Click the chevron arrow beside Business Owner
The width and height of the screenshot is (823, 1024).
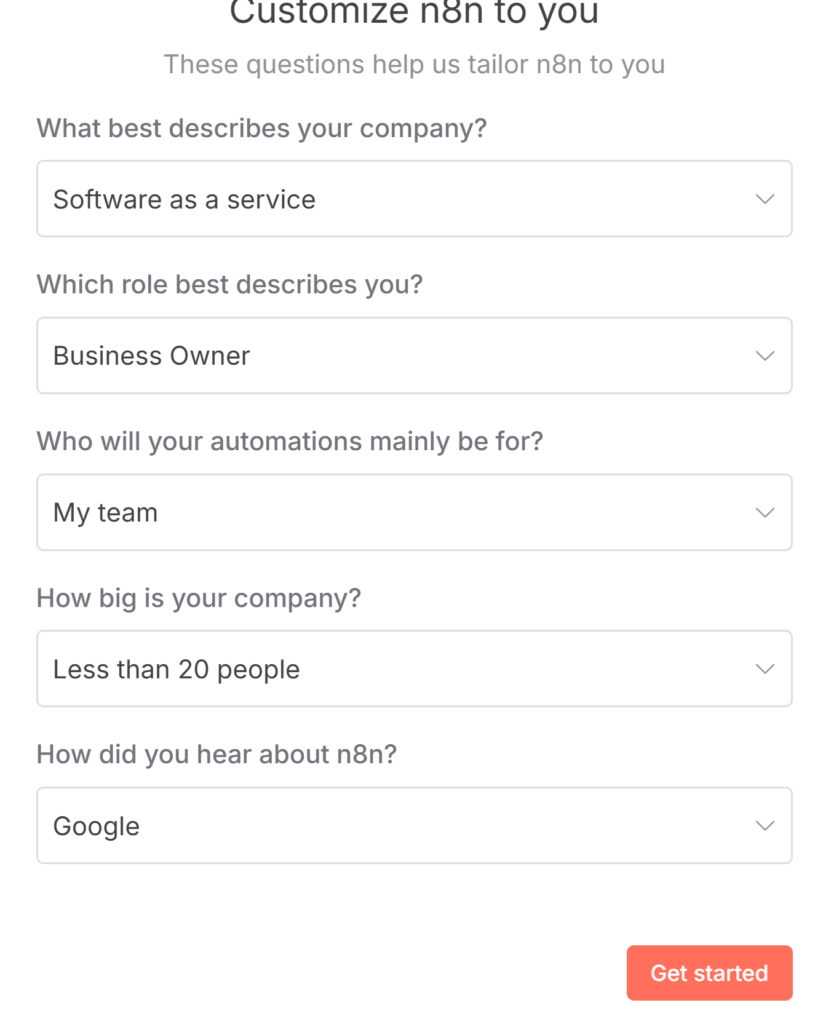pyautogui.click(x=765, y=356)
